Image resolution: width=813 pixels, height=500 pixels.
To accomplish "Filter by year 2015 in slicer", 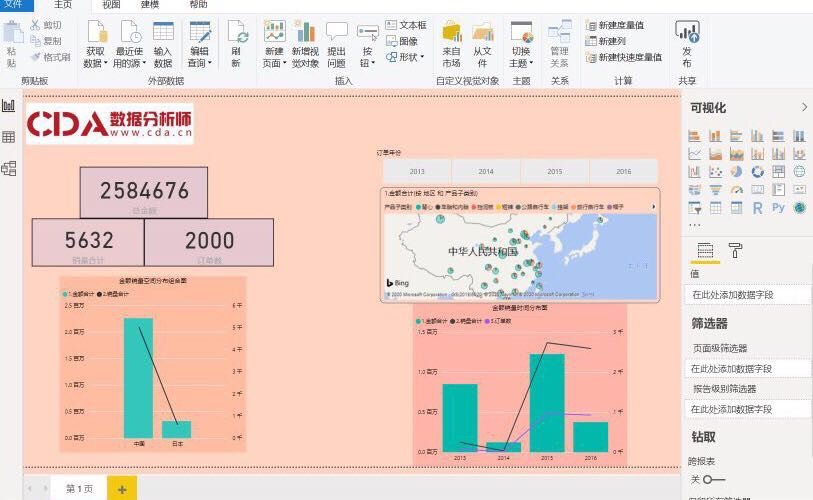I will coord(555,171).
